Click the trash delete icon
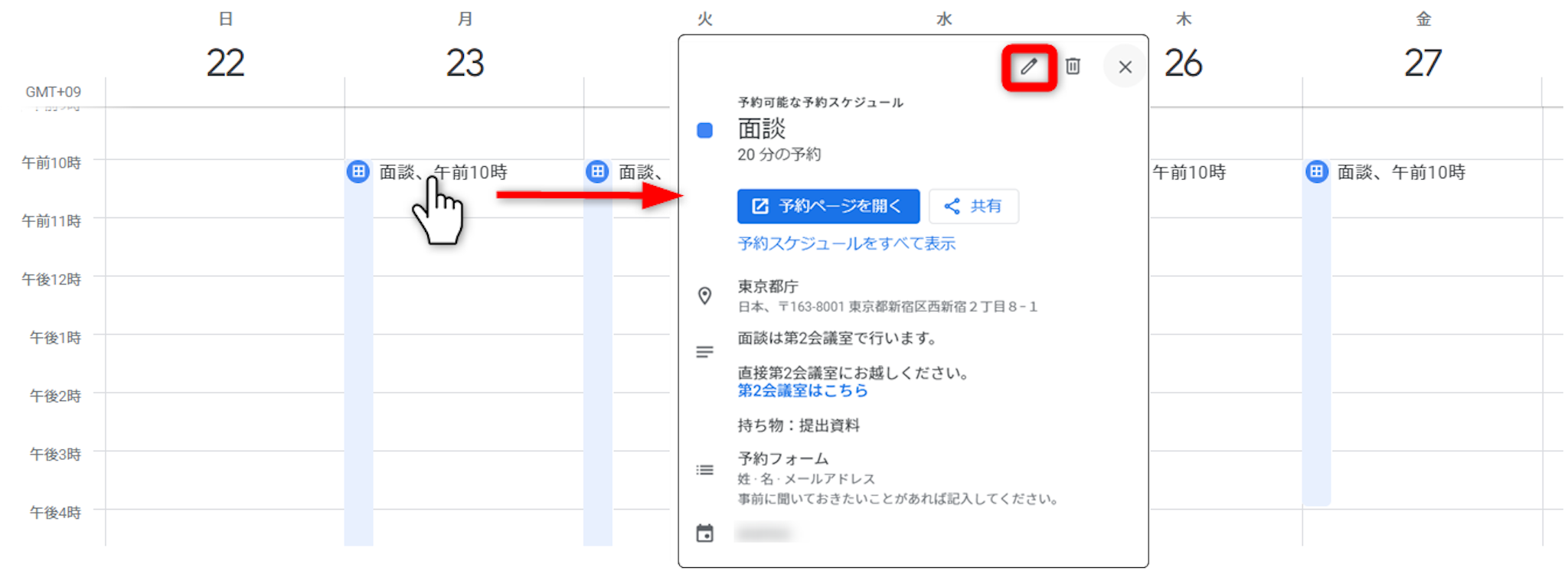This screenshot has width=1568, height=574. tap(1073, 67)
